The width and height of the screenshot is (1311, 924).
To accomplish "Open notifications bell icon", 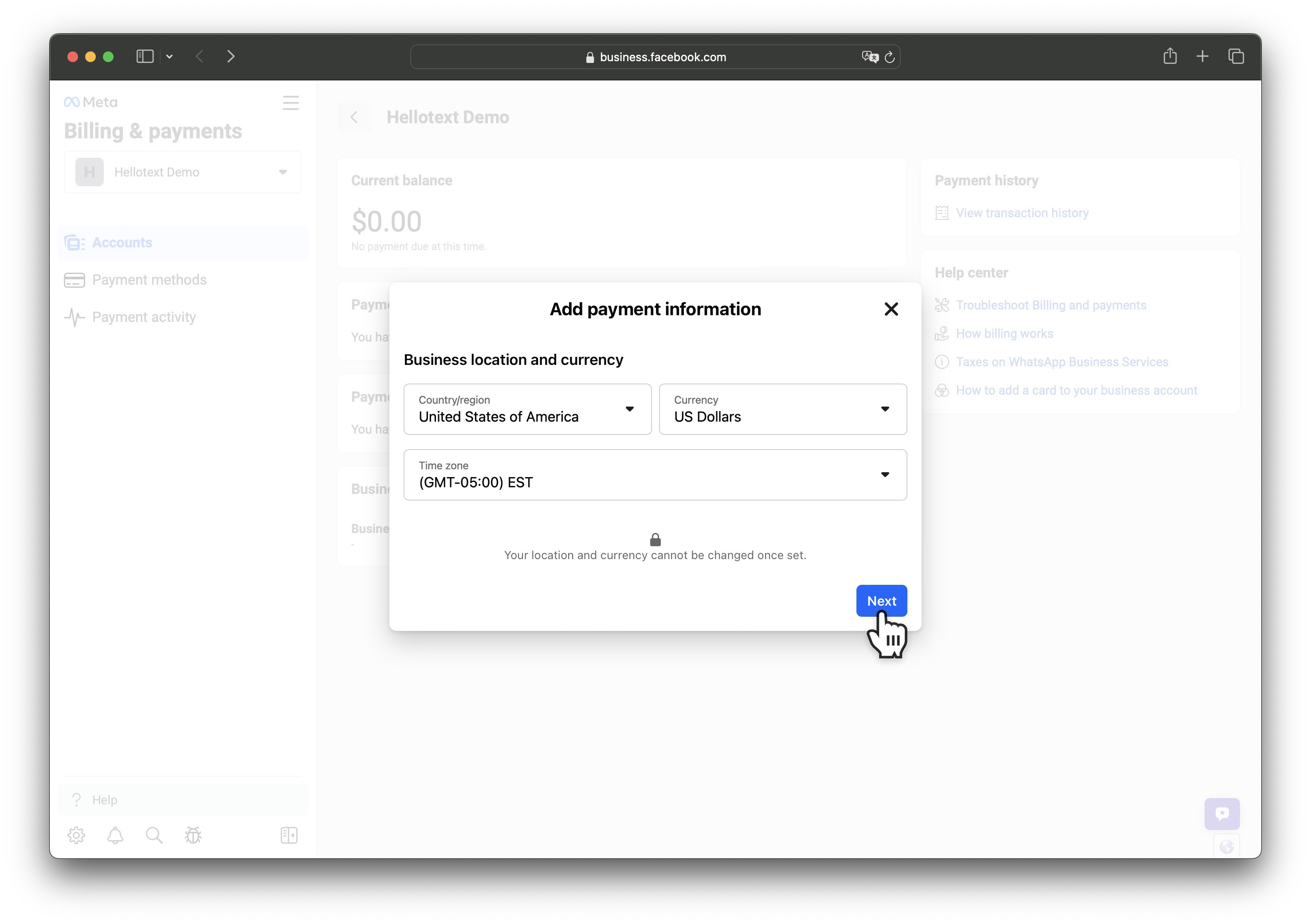I will click(x=115, y=835).
